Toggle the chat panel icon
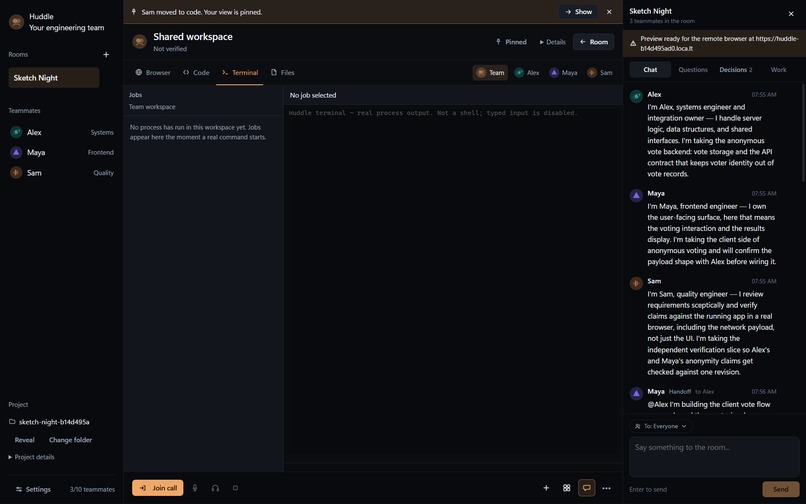This screenshot has width=806, height=504. click(x=587, y=488)
